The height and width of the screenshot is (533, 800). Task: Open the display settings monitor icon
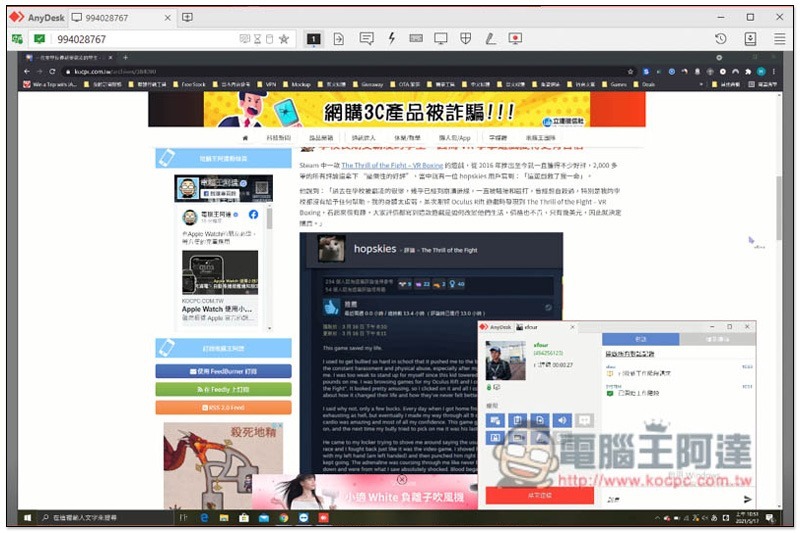pos(441,39)
